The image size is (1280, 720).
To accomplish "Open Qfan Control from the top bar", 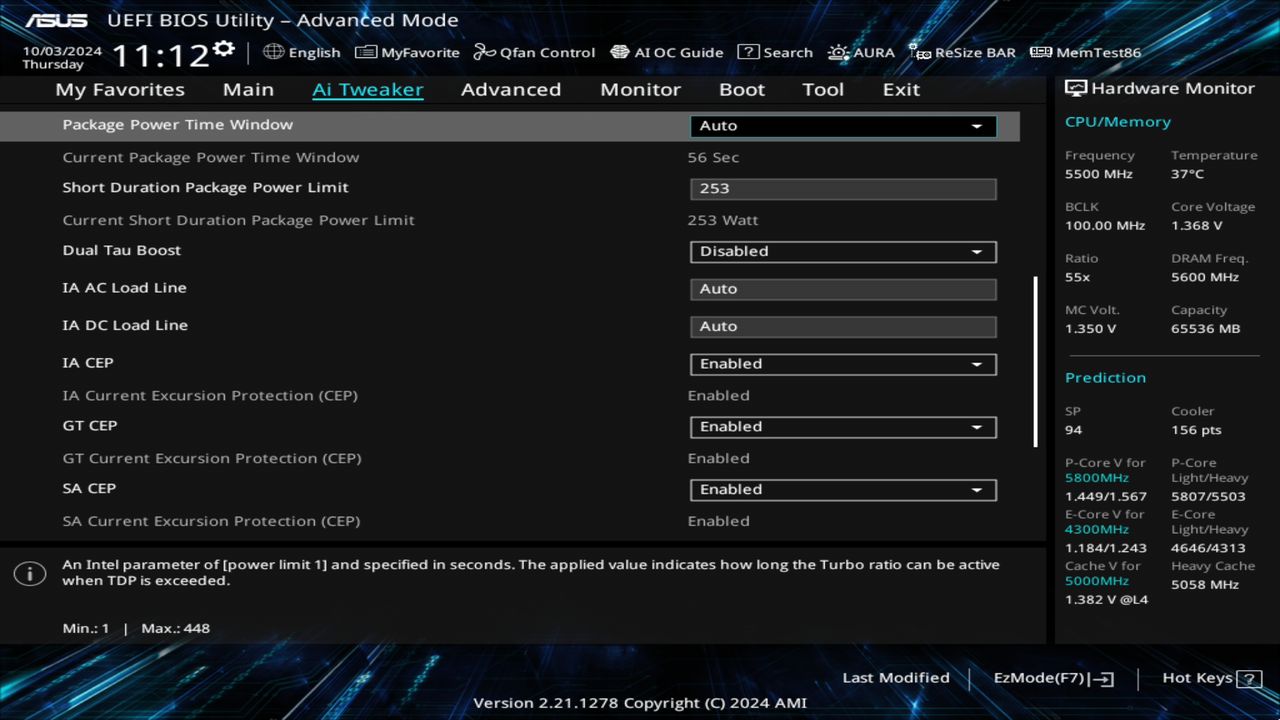I will click(534, 52).
